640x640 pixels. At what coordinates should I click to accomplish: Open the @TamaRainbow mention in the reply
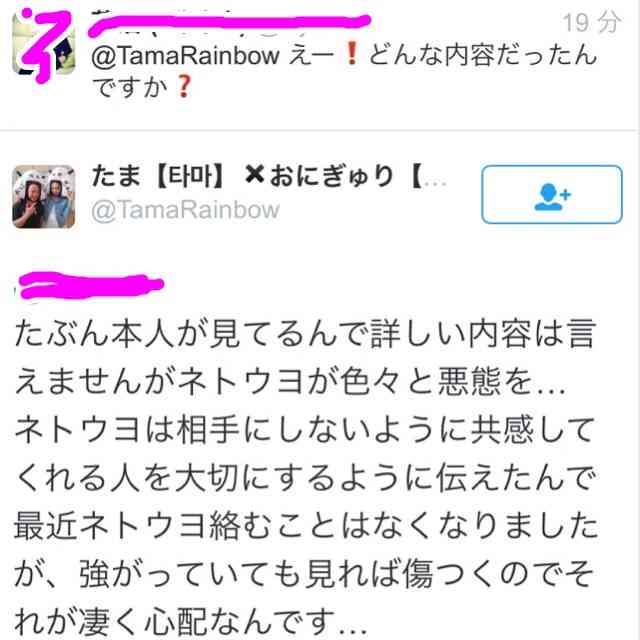[x=186, y=56]
